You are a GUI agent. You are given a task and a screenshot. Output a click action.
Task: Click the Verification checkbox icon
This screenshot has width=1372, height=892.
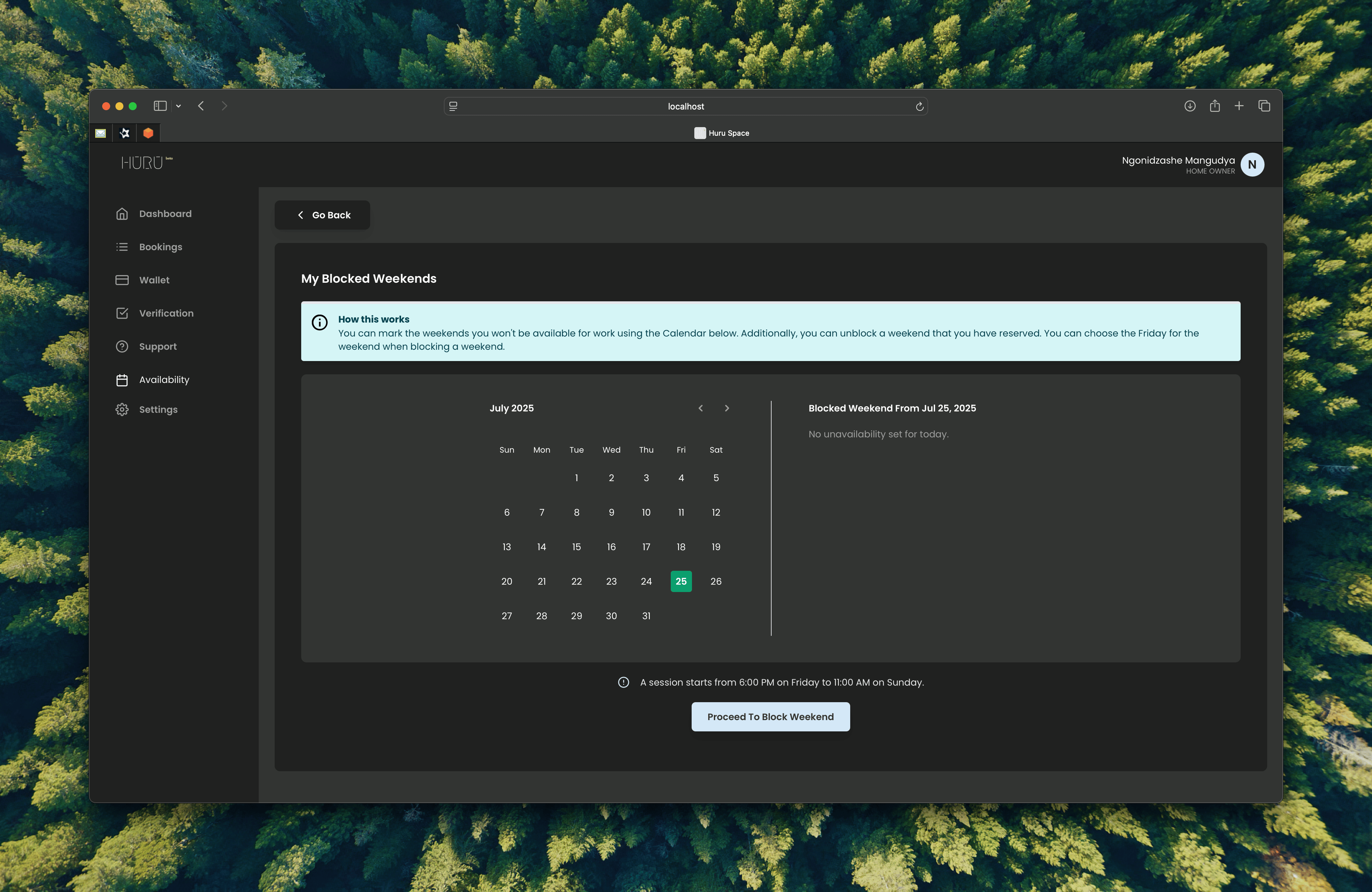(122, 313)
